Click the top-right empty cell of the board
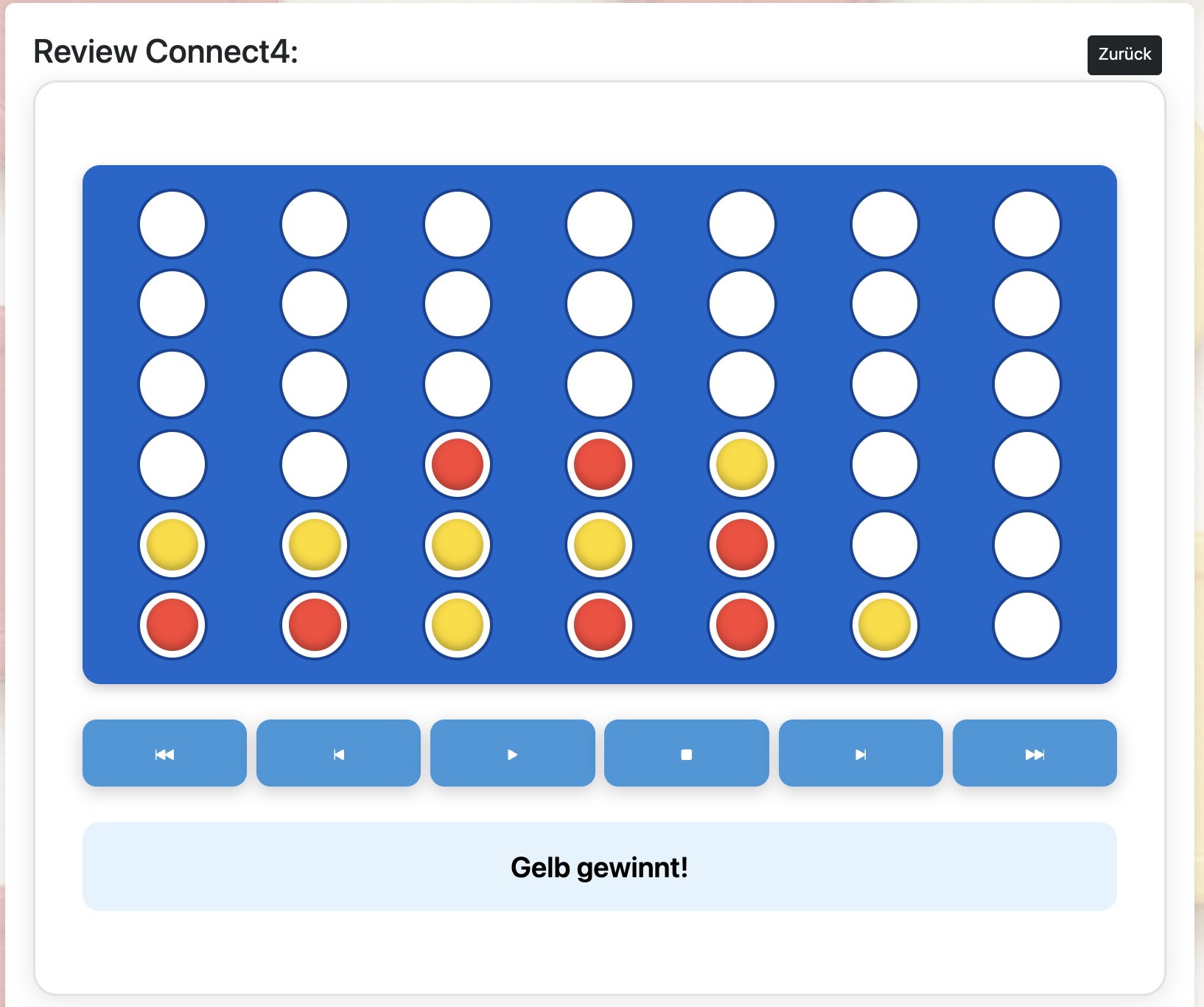The width and height of the screenshot is (1204, 1007). click(x=1026, y=224)
